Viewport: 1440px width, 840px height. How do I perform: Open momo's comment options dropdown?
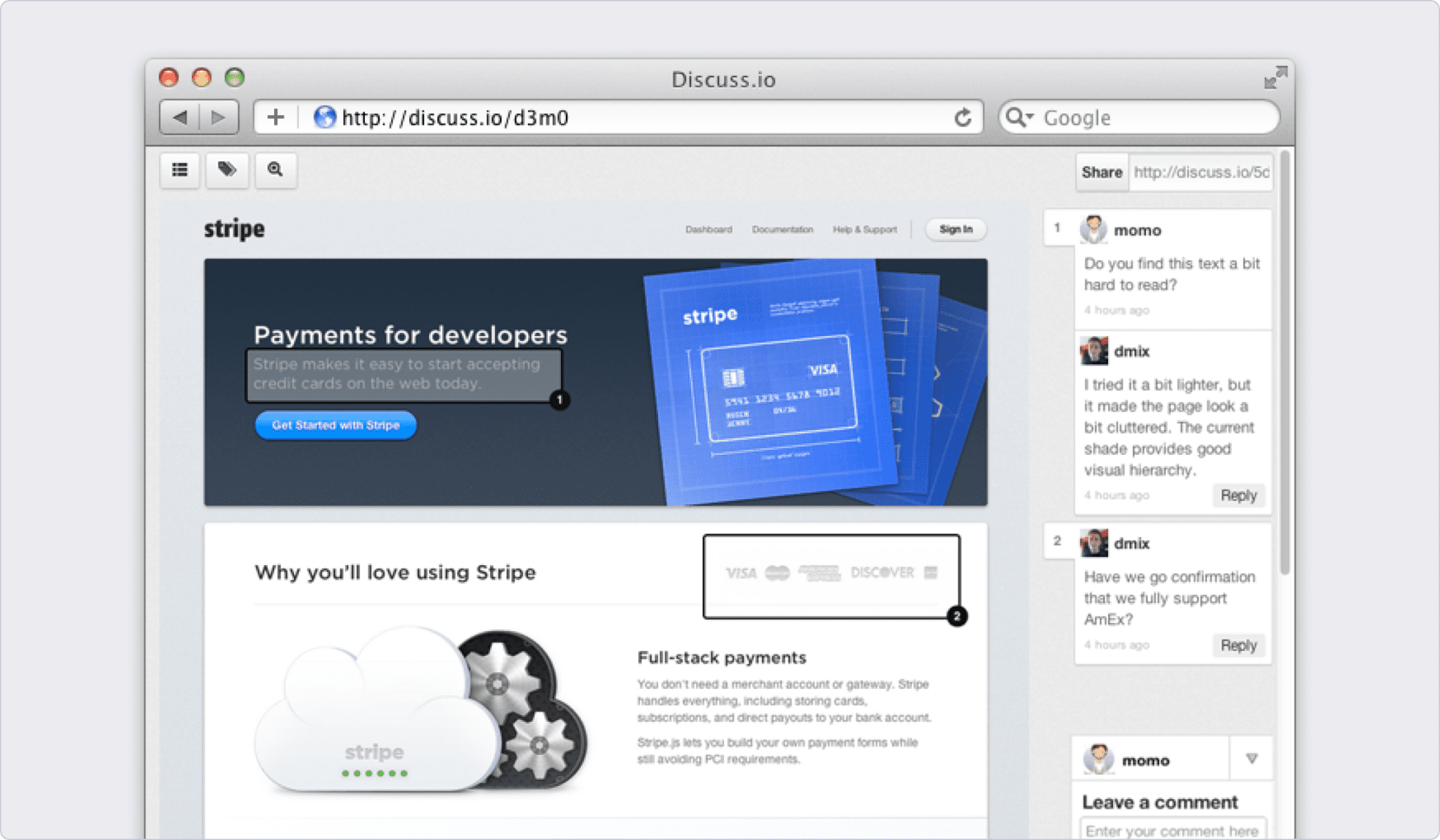[x=1252, y=759]
